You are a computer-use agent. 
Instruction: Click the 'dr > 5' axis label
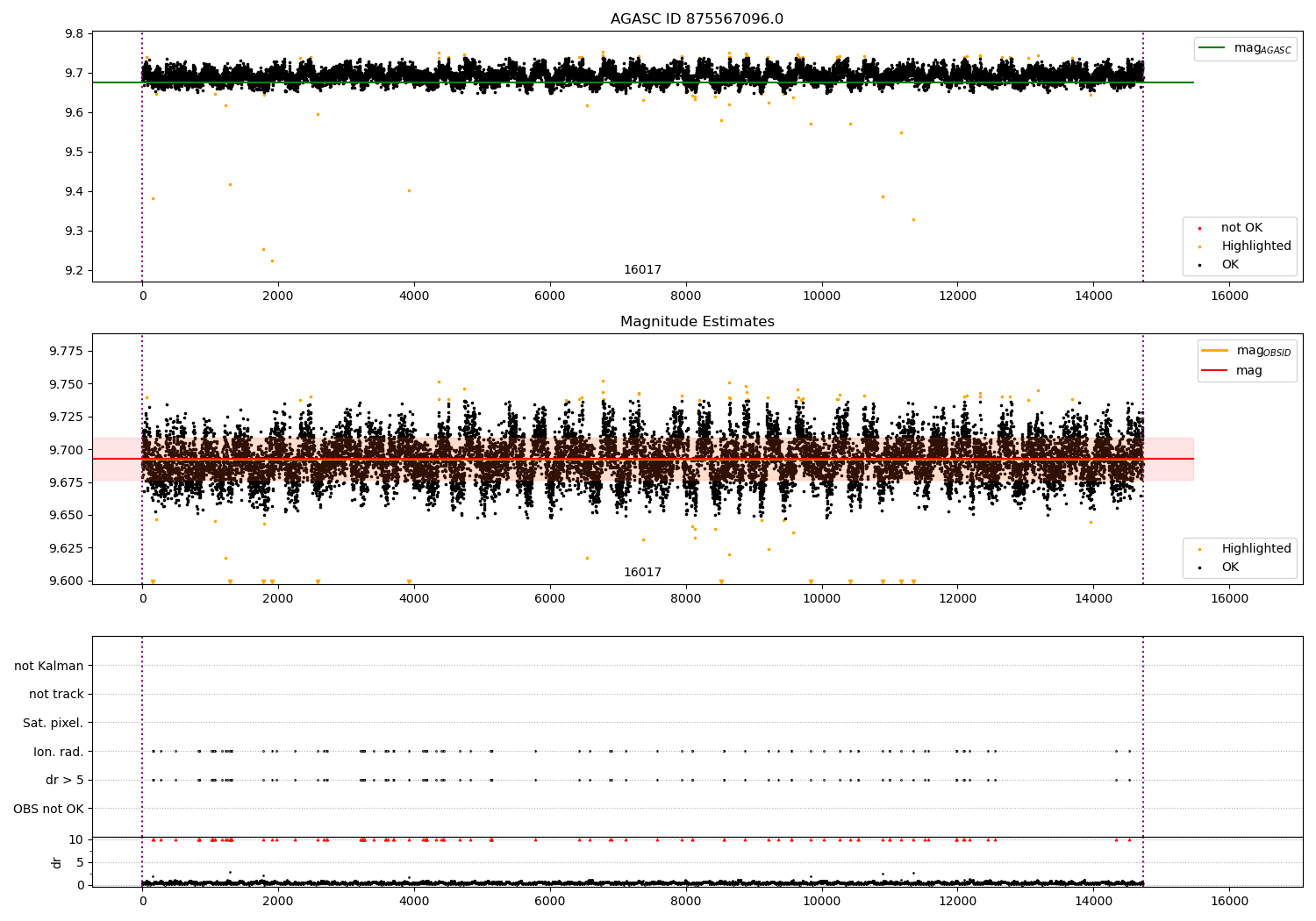(65, 780)
